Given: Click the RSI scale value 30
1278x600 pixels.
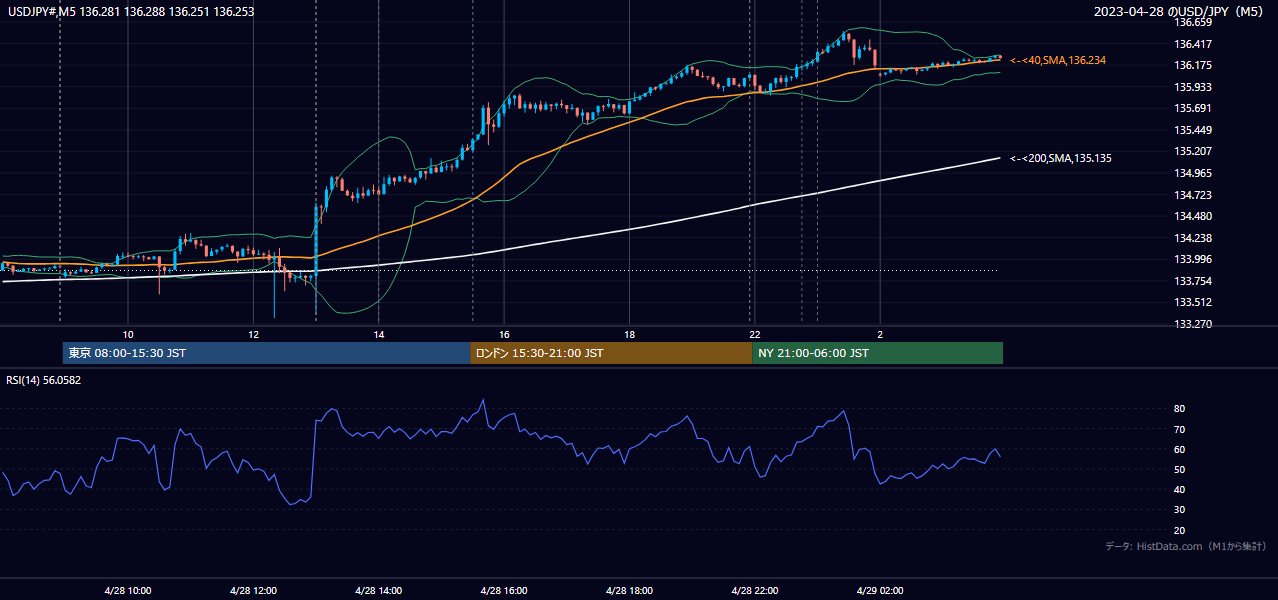Looking at the screenshot, I should (1180, 510).
